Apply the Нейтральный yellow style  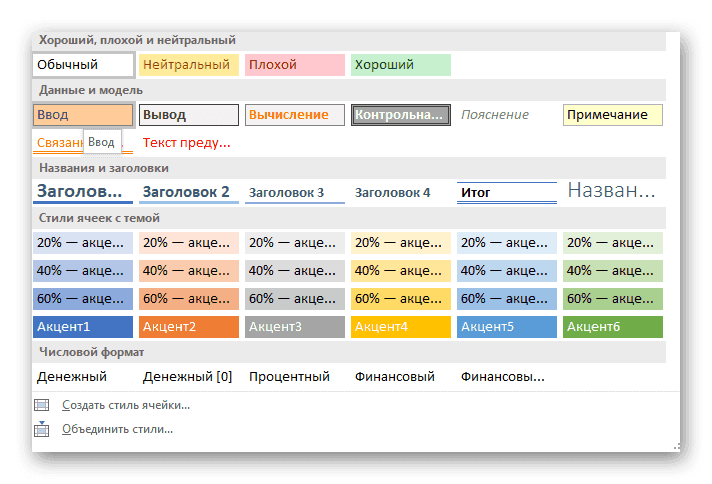(x=189, y=65)
